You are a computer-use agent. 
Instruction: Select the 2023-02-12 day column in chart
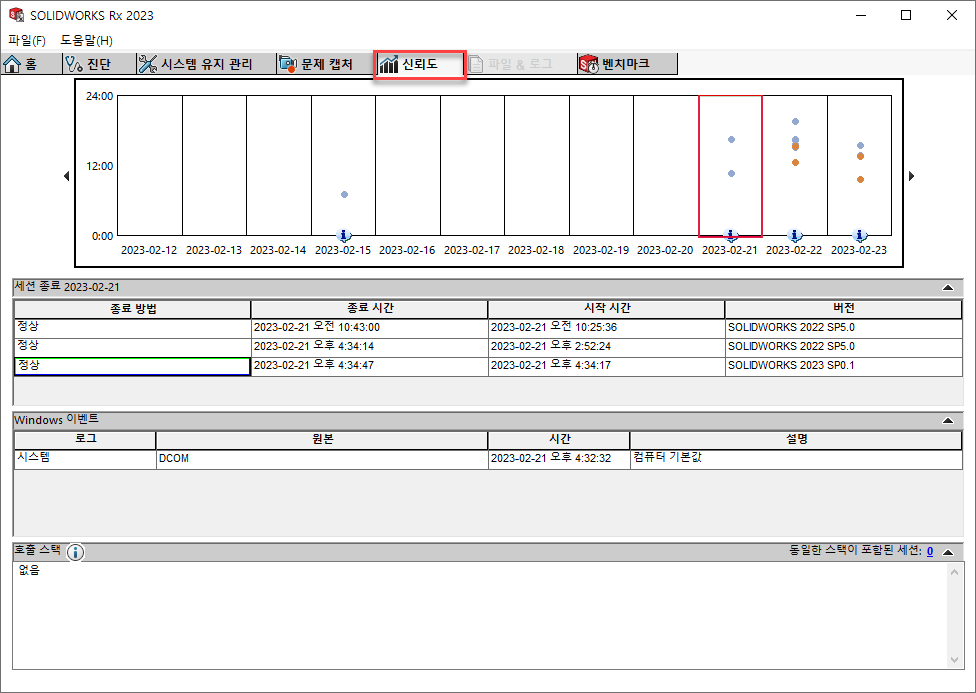pyautogui.click(x=150, y=166)
